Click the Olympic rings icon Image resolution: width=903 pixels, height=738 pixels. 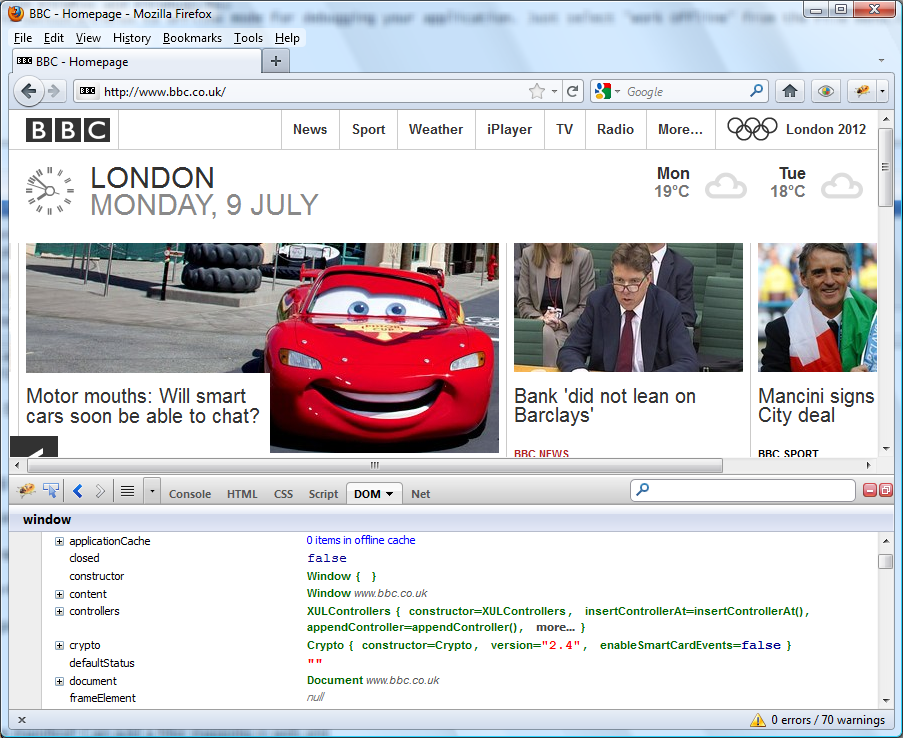(752, 129)
